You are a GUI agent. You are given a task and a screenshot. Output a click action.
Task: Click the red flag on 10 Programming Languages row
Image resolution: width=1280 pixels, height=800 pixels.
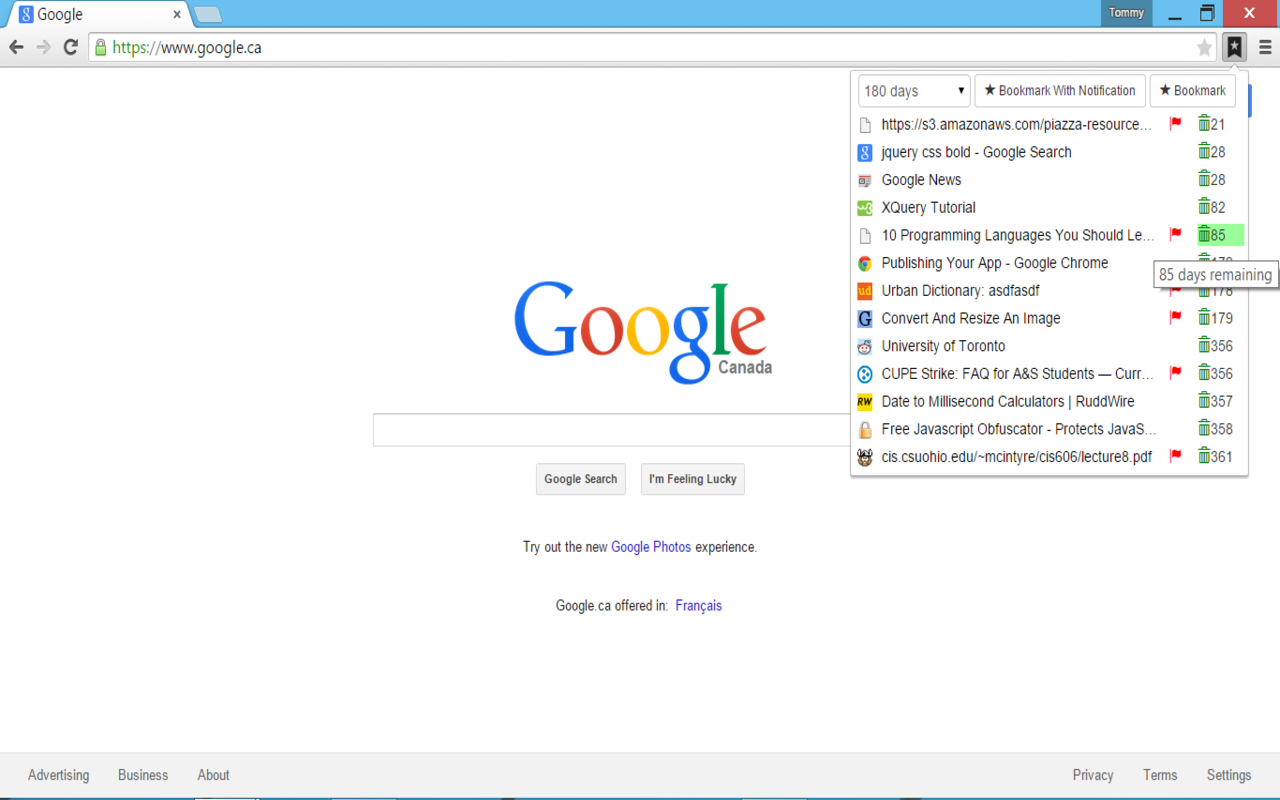1176,235
